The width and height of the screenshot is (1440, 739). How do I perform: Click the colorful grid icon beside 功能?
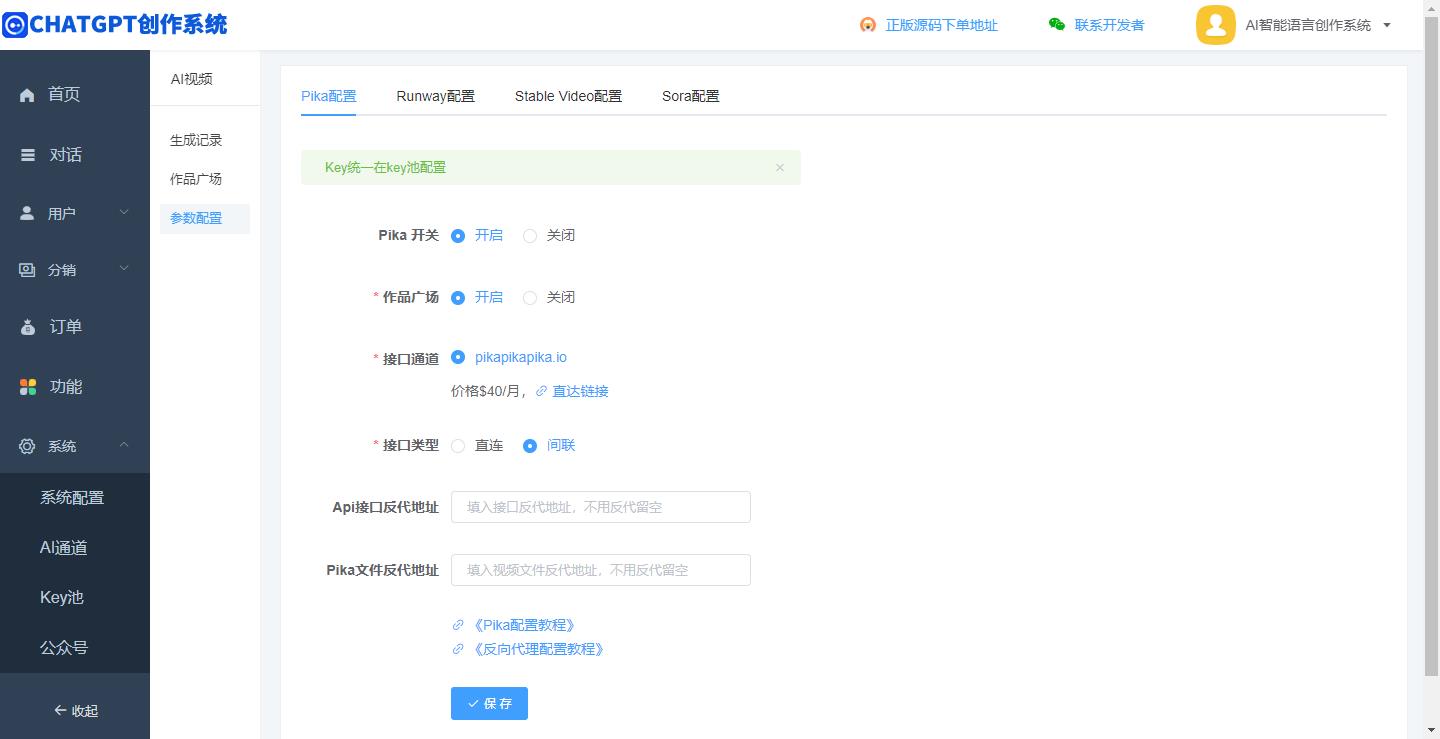[28, 387]
